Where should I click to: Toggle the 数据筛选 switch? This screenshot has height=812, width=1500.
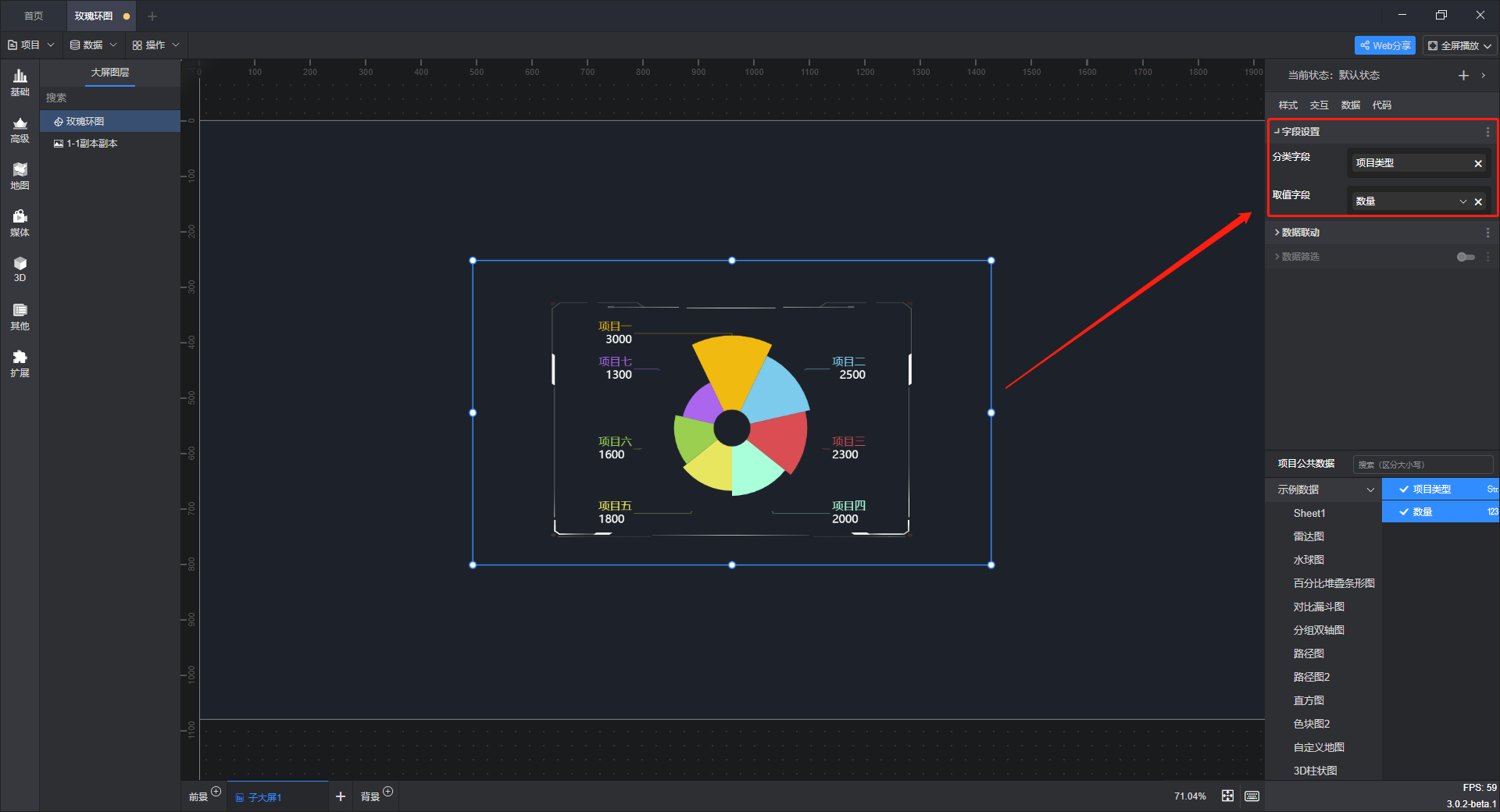pyautogui.click(x=1466, y=257)
